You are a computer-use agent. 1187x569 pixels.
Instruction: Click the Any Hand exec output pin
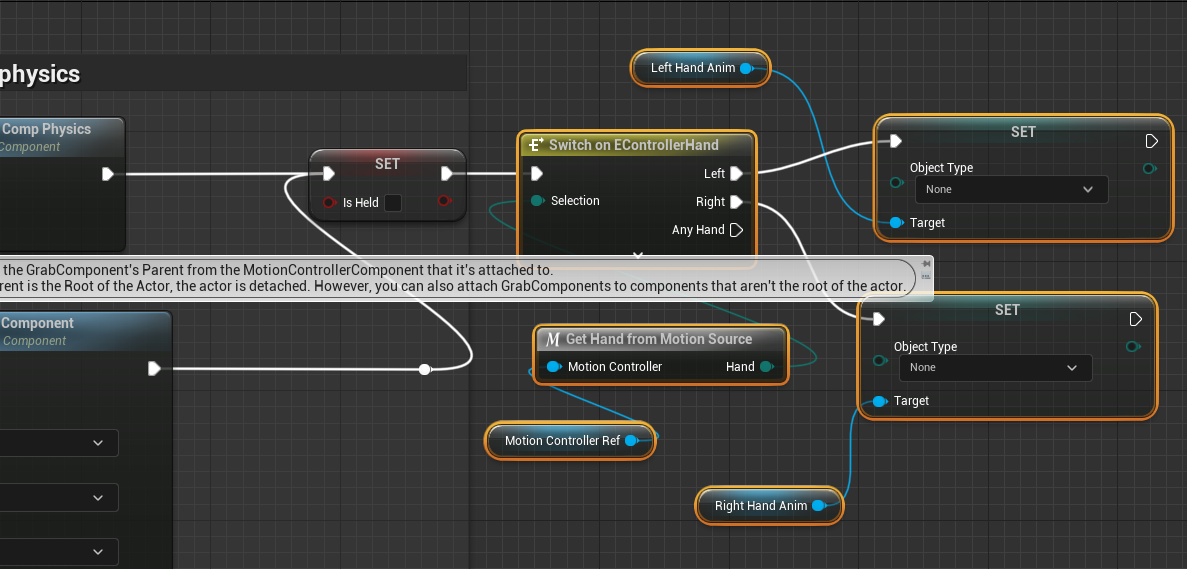click(x=737, y=230)
